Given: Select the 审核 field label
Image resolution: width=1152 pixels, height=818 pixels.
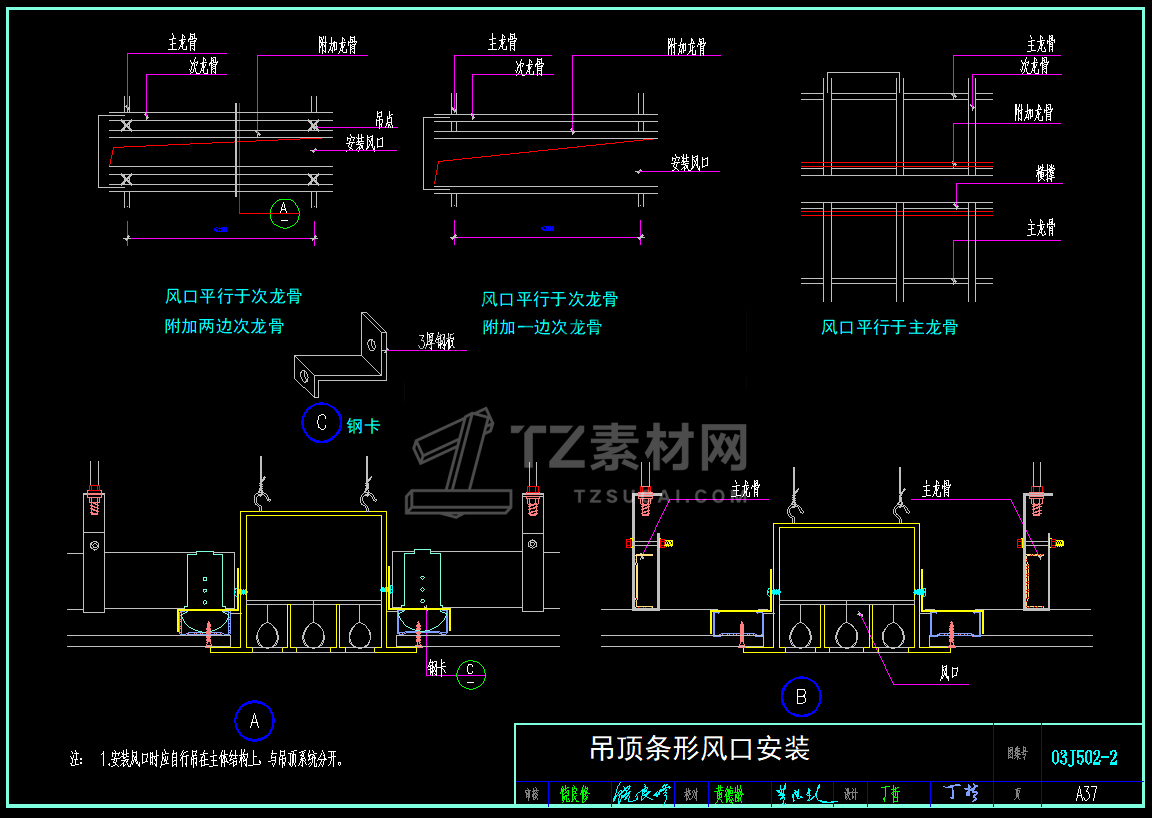Looking at the screenshot, I should (x=531, y=794).
